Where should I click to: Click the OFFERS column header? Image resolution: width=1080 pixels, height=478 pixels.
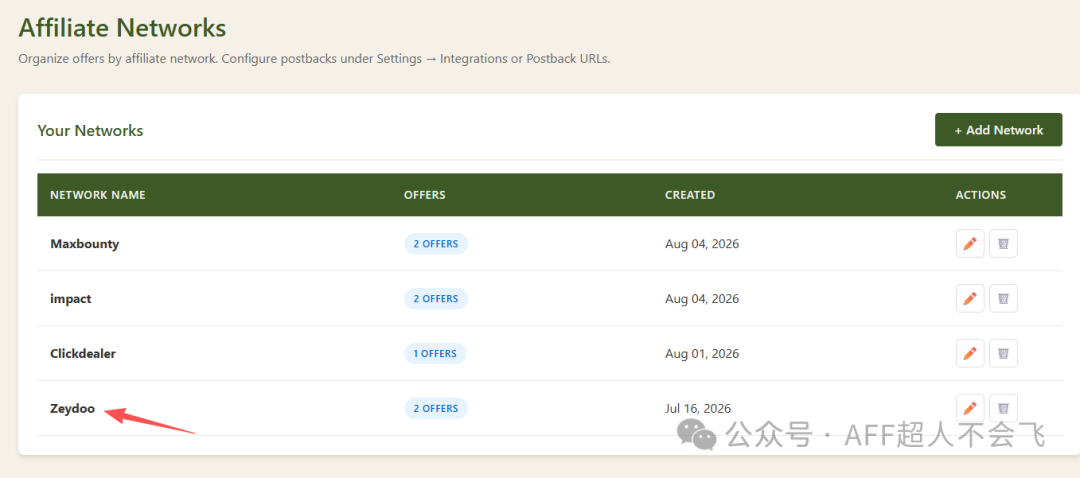[x=424, y=195]
